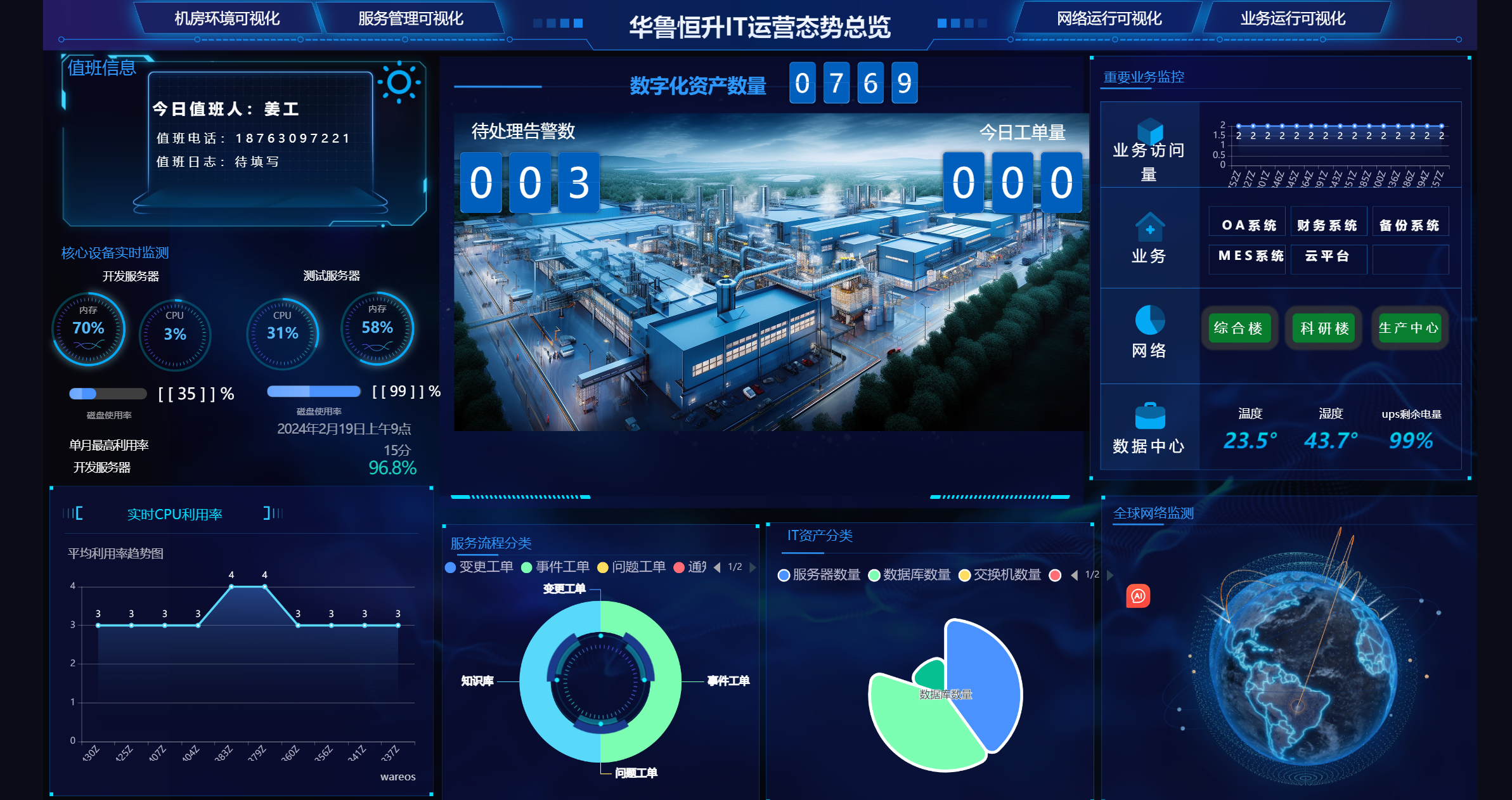
Task: Click the sun icon in 值班信息 panel
Action: click(399, 82)
